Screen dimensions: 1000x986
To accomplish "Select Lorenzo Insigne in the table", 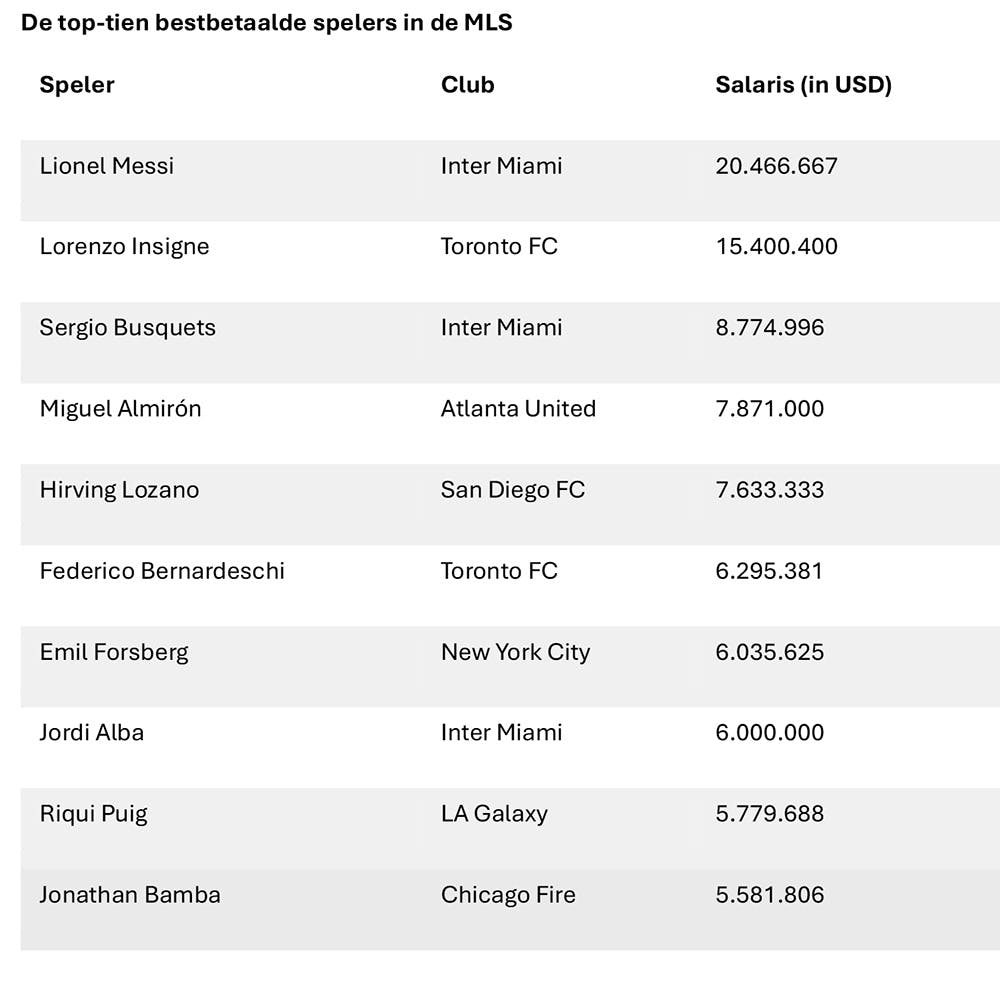I will [x=124, y=247].
